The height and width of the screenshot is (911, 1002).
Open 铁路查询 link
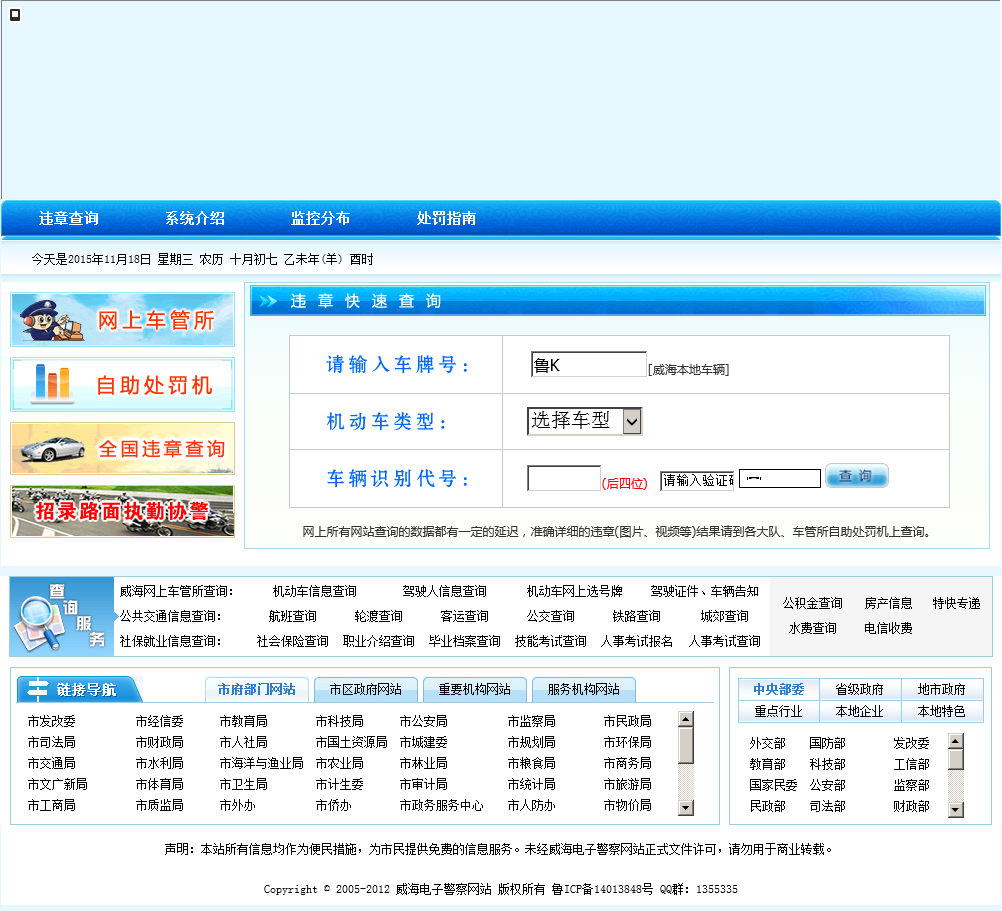click(x=636, y=616)
